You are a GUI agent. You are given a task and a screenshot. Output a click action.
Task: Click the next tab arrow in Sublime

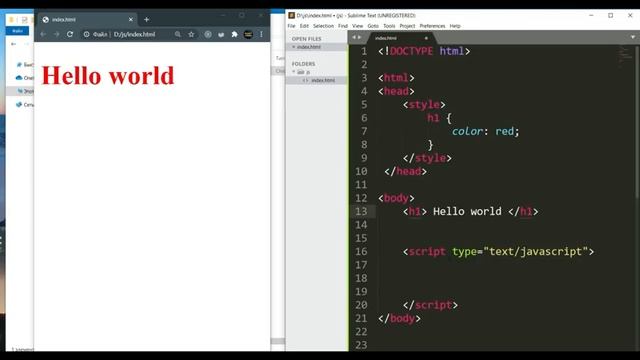click(359, 37)
